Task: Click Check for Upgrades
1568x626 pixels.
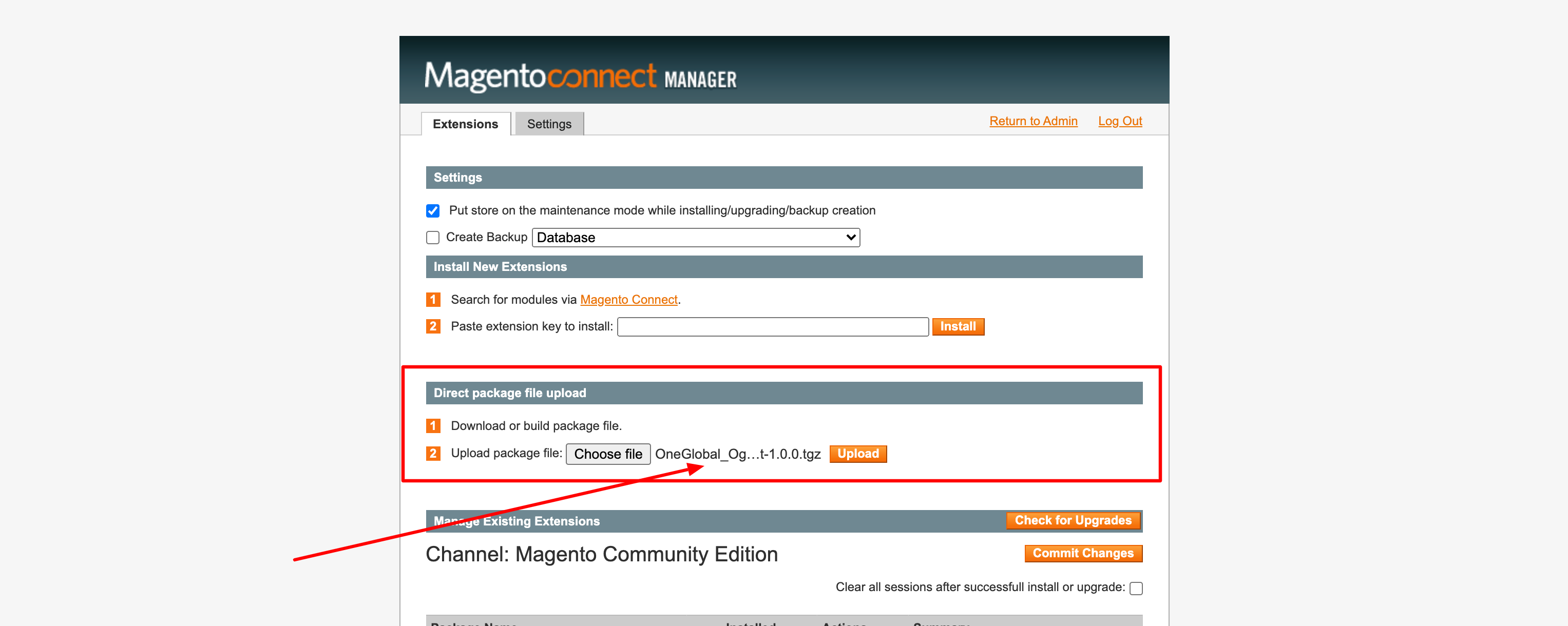Action: 1073,520
